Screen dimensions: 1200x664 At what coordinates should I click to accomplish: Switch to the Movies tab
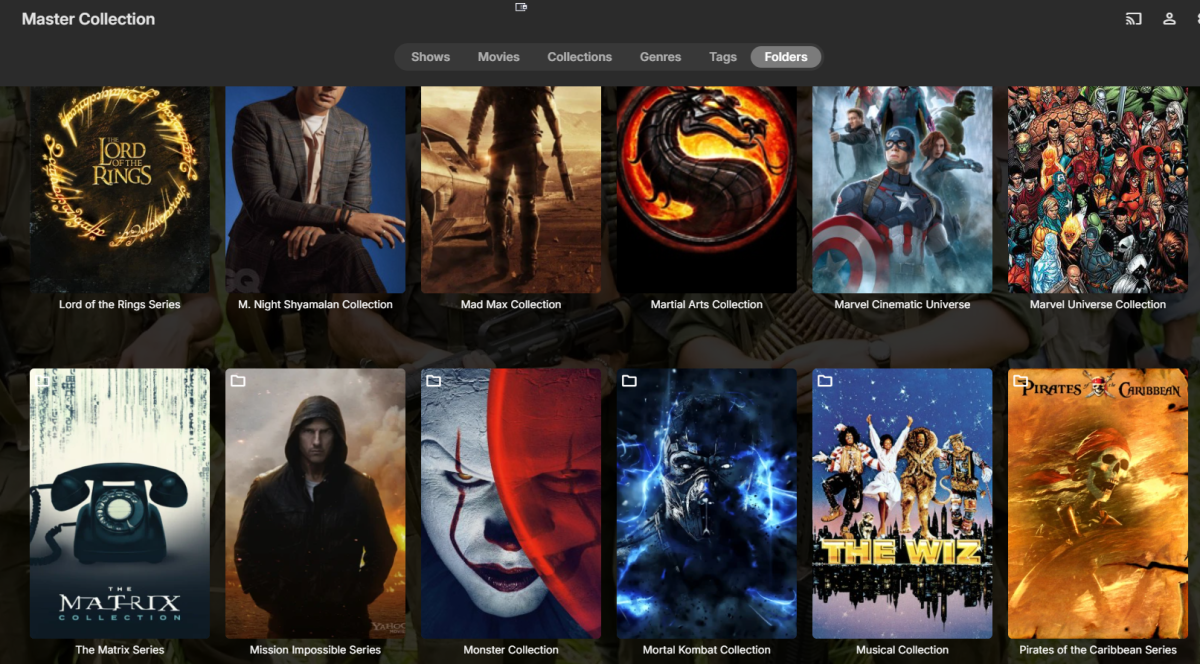(x=498, y=57)
